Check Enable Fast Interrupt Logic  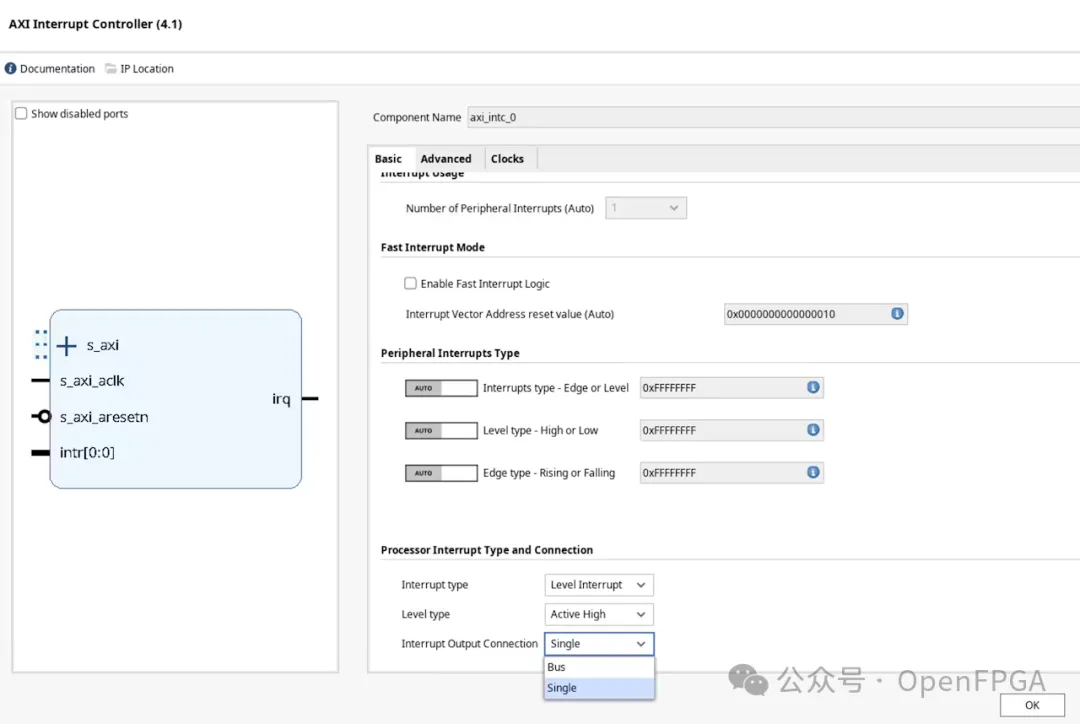410,284
